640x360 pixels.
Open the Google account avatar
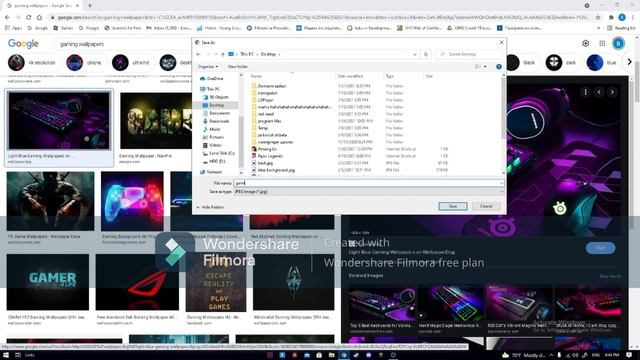coord(618,43)
